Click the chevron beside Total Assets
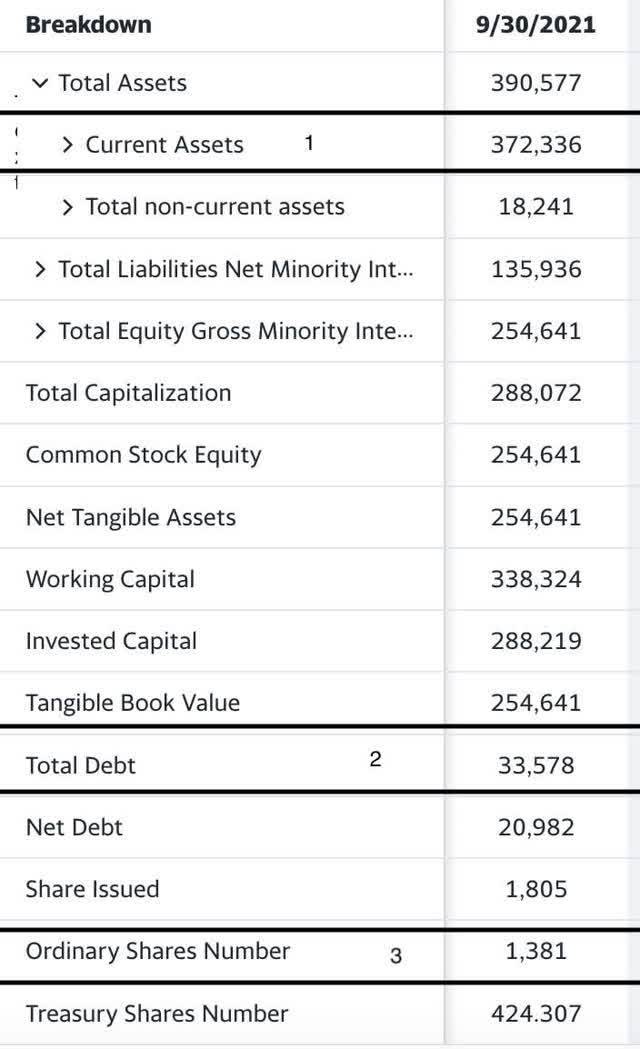The width and height of the screenshot is (640, 1049). (x=40, y=83)
